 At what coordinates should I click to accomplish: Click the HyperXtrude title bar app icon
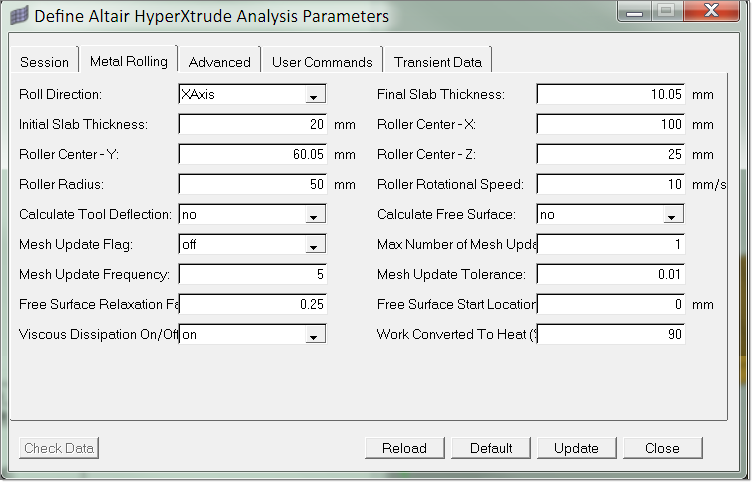(x=18, y=16)
